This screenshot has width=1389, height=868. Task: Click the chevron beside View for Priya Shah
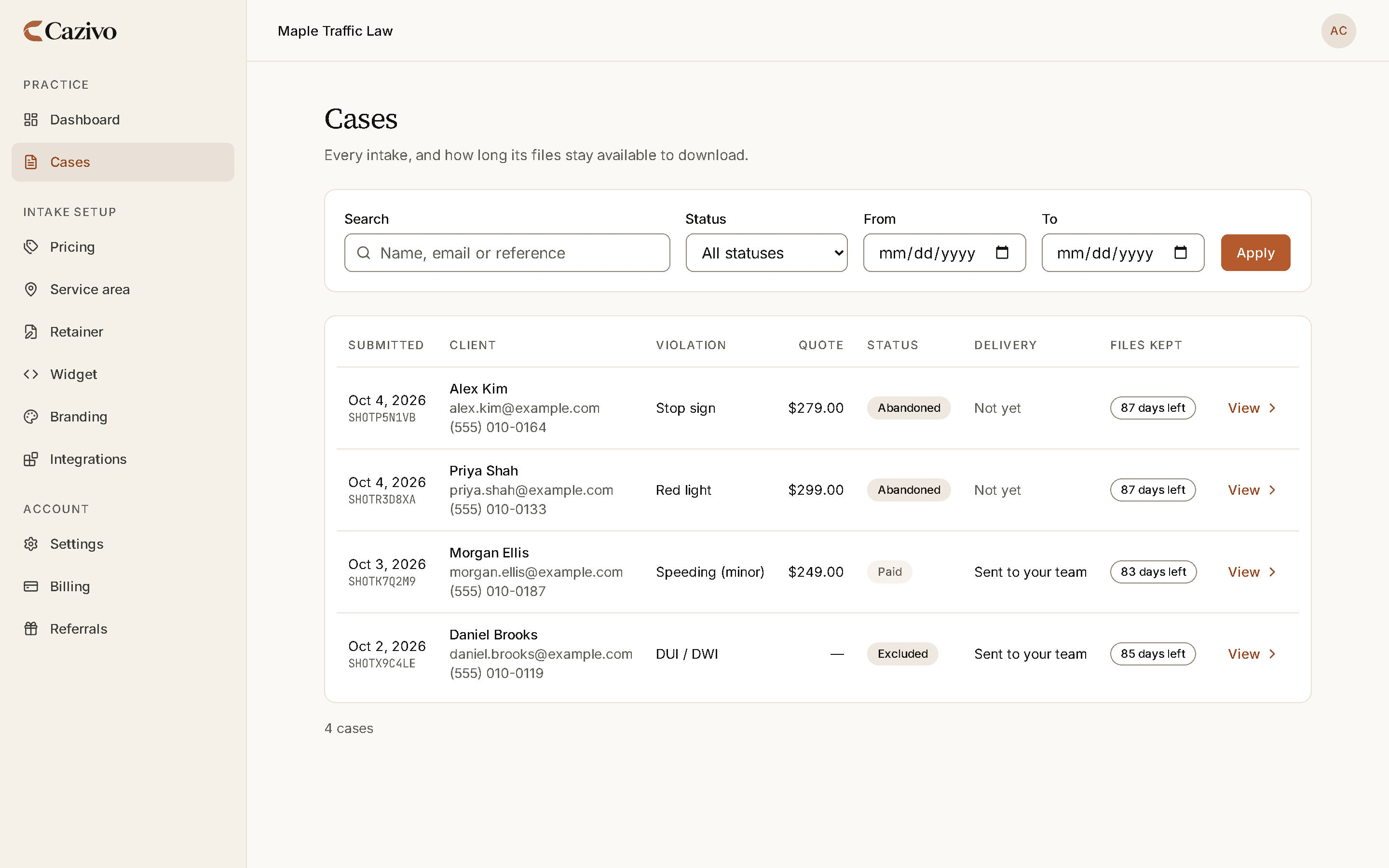point(1272,490)
